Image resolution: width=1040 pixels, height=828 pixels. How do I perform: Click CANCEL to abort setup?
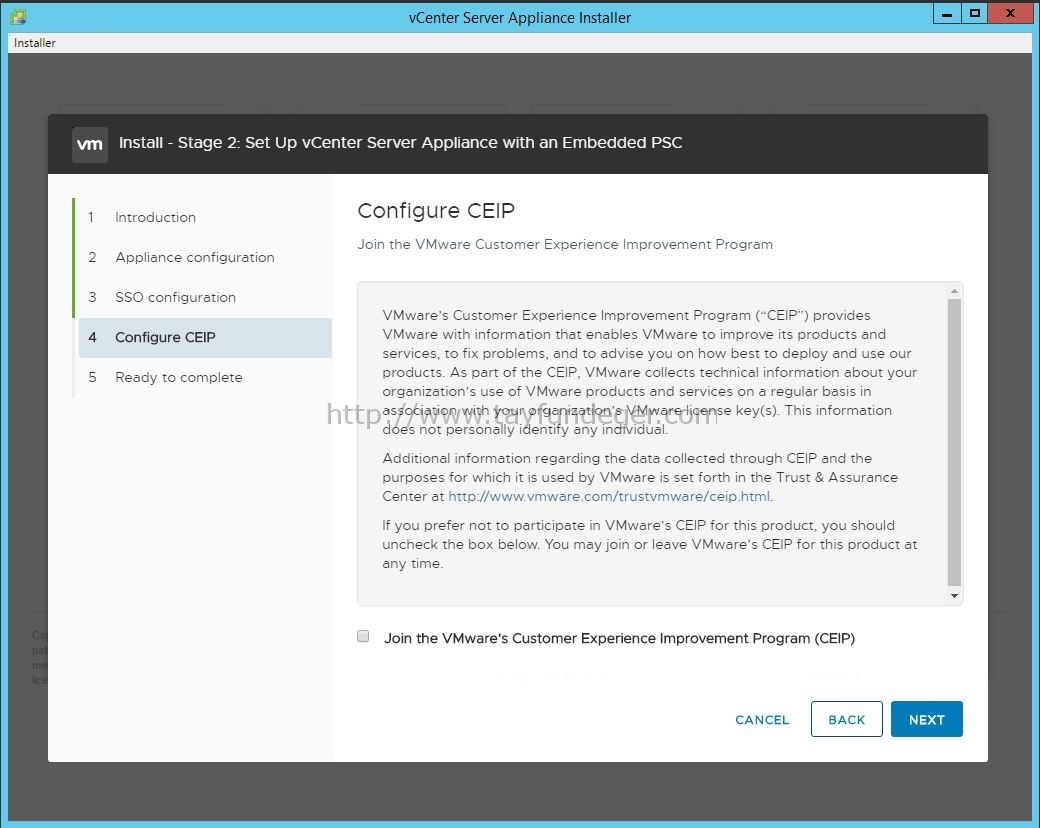coord(762,720)
